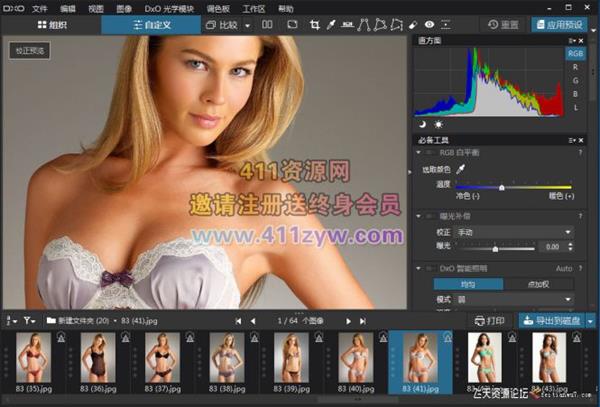Switch to the 组织 tab
Screen dimensions: 600x407
[x=50, y=23]
